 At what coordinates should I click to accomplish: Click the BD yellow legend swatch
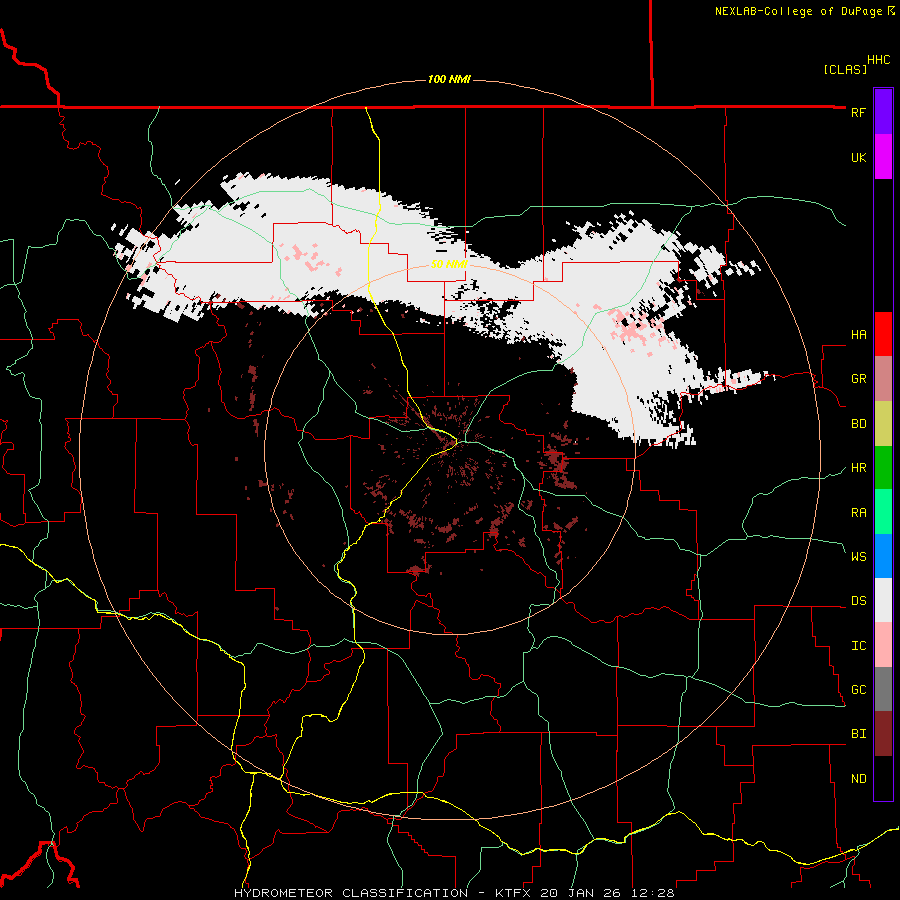tap(883, 423)
